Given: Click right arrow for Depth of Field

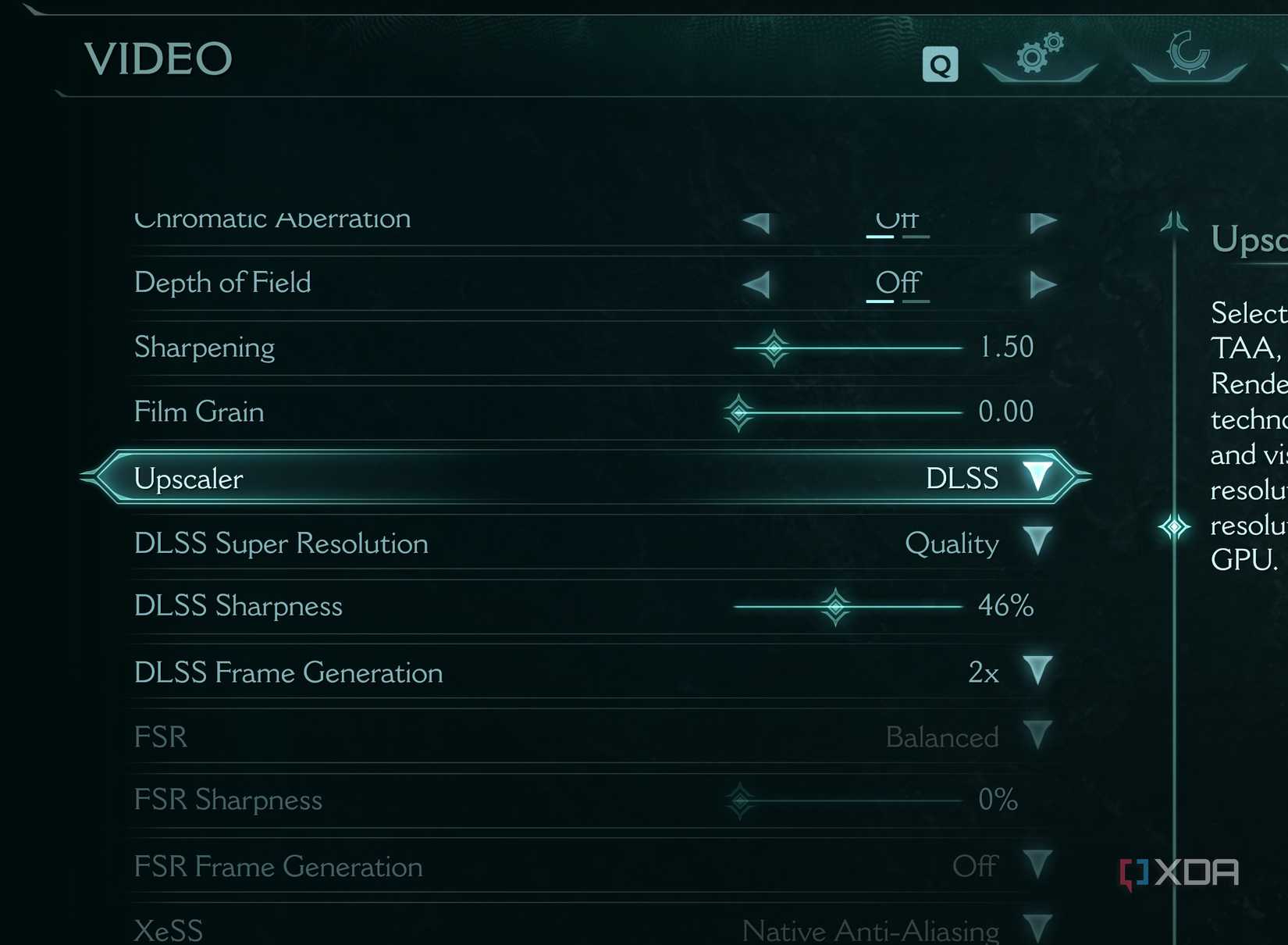Looking at the screenshot, I should tap(1043, 284).
